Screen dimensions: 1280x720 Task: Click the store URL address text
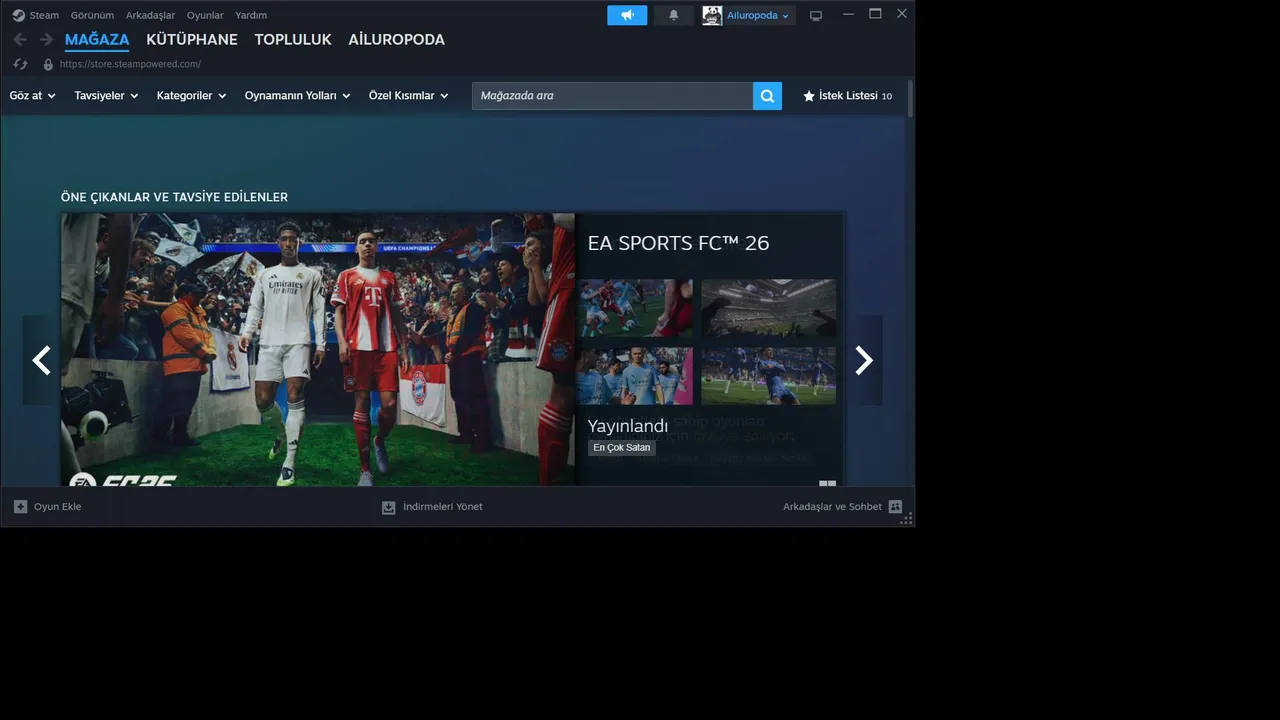tap(130, 64)
